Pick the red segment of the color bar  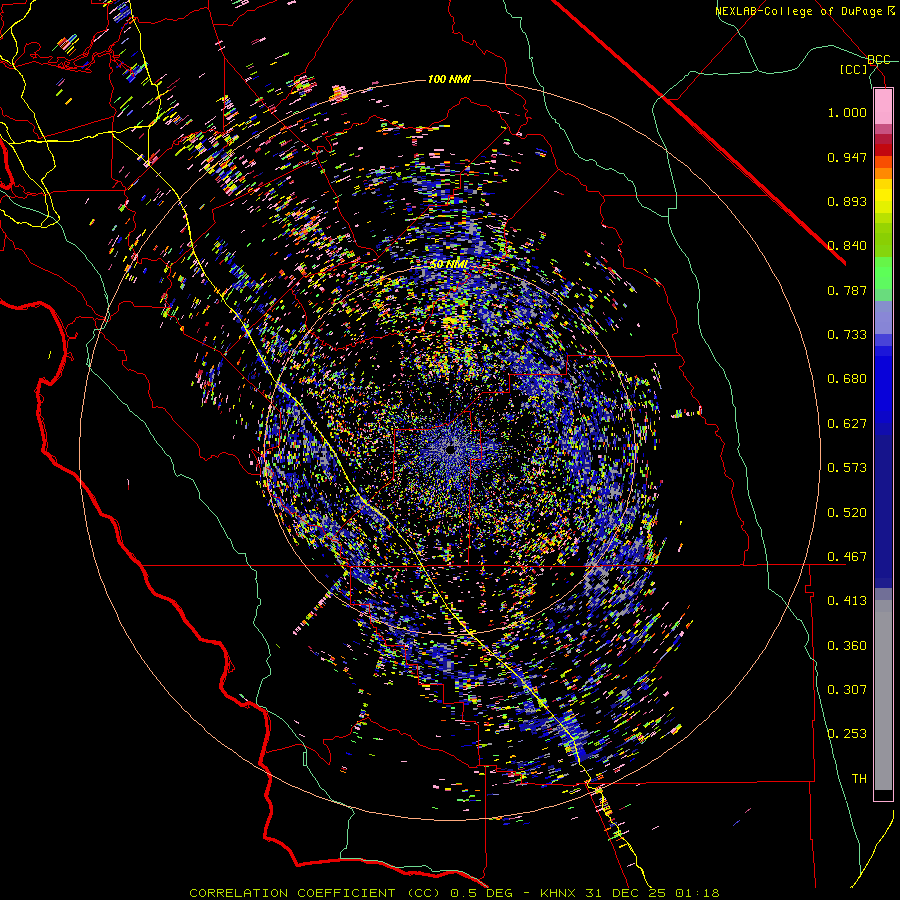point(883,150)
